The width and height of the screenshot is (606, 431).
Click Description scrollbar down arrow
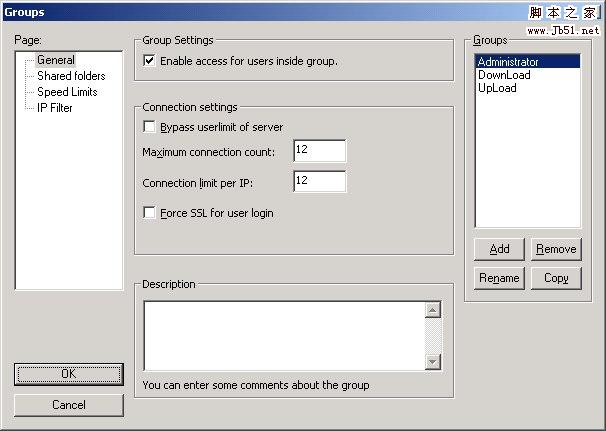[433, 361]
